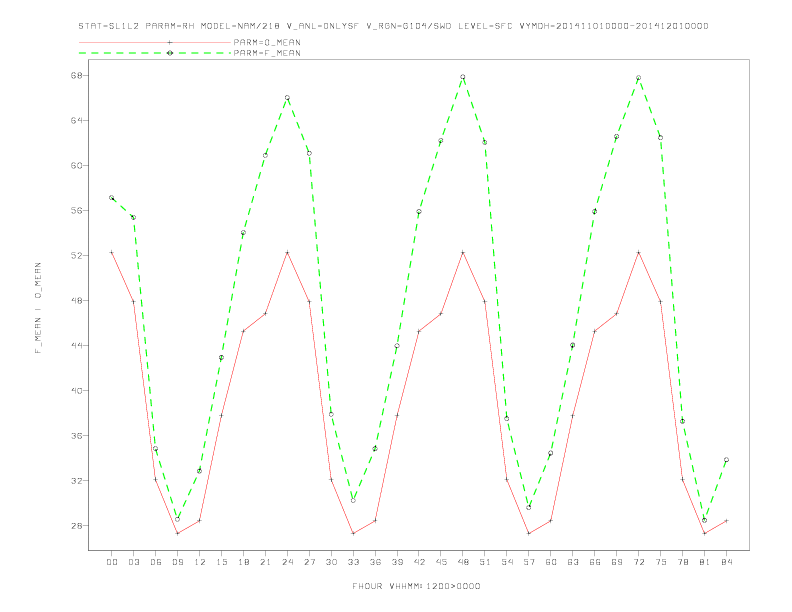Select red O_MEAN peak marker at hour 48

[463, 252]
